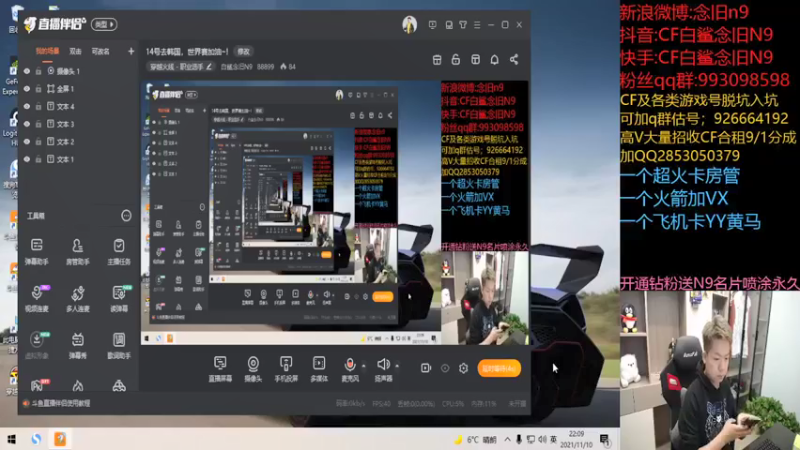This screenshot has height=450, width=800.
Task: Open the 虚拟形象 tool
Action: click(37, 345)
